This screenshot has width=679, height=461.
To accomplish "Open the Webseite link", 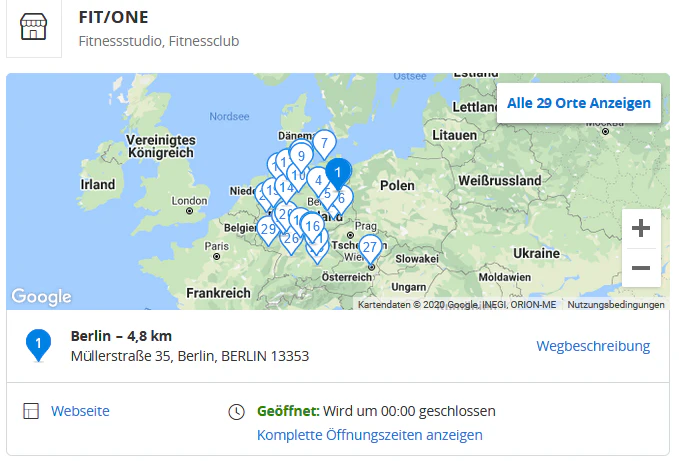I will click(x=80, y=411).
